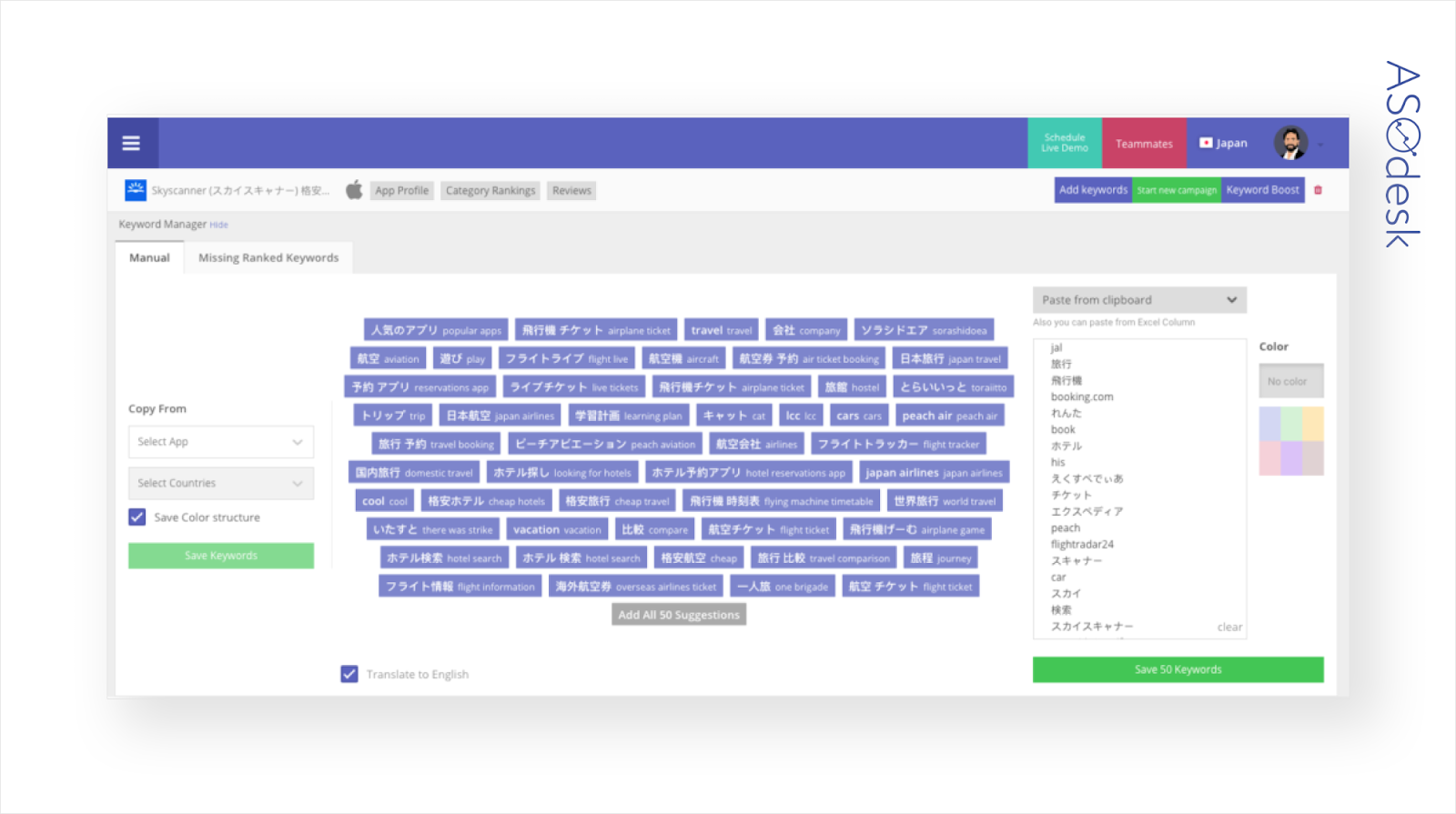Click the Apple platform icon
The height and width of the screenshot is (814, 1456).
coord(354,189)
